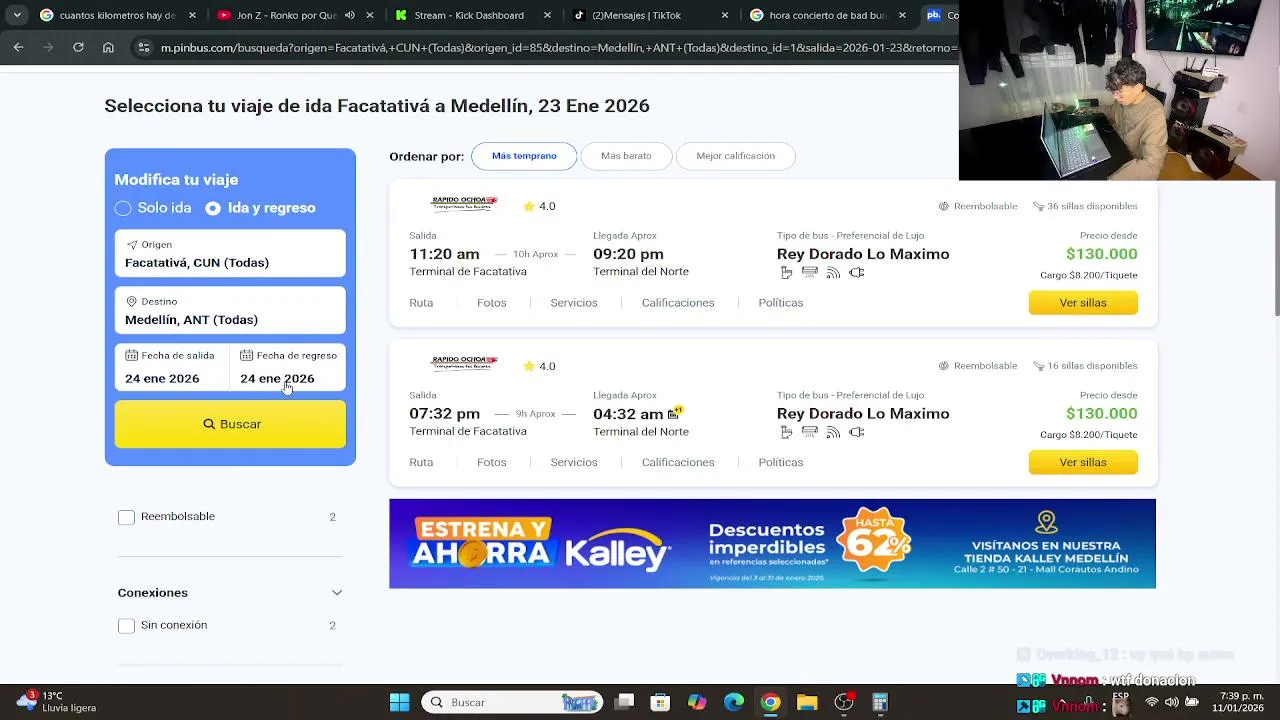Sort by 'Más barato'
Viewport: 1280px width, 720px height.
(x=626, y=156)
